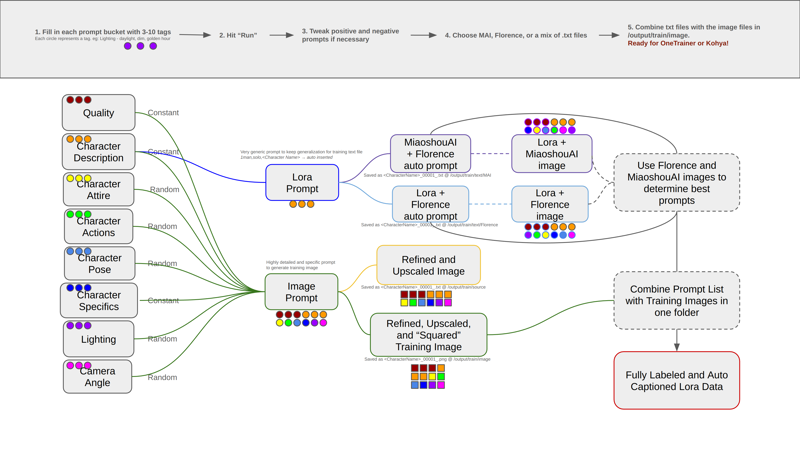The height and width of the screenshot is (450, 800).
Task: Click the Random label beside Lighting
Action: (x=162, y=339)
